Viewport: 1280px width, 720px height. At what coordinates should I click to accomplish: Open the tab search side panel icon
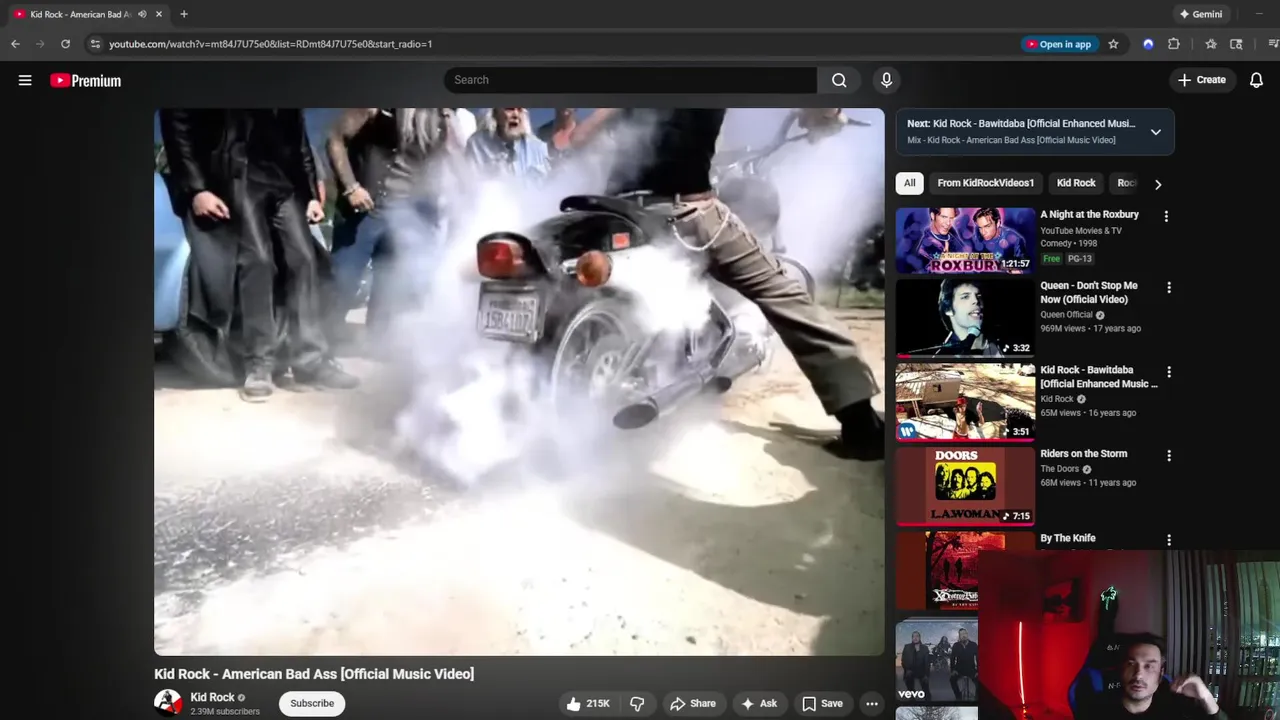tap(1237, 44)
